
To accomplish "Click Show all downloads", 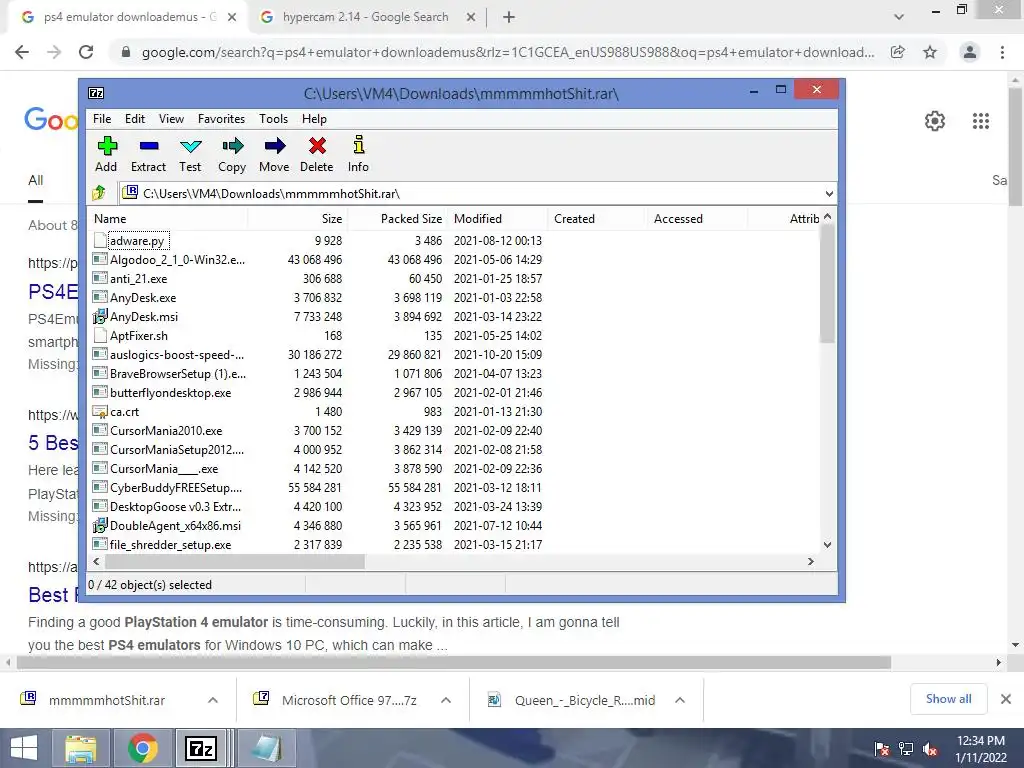I will [948, 699].
